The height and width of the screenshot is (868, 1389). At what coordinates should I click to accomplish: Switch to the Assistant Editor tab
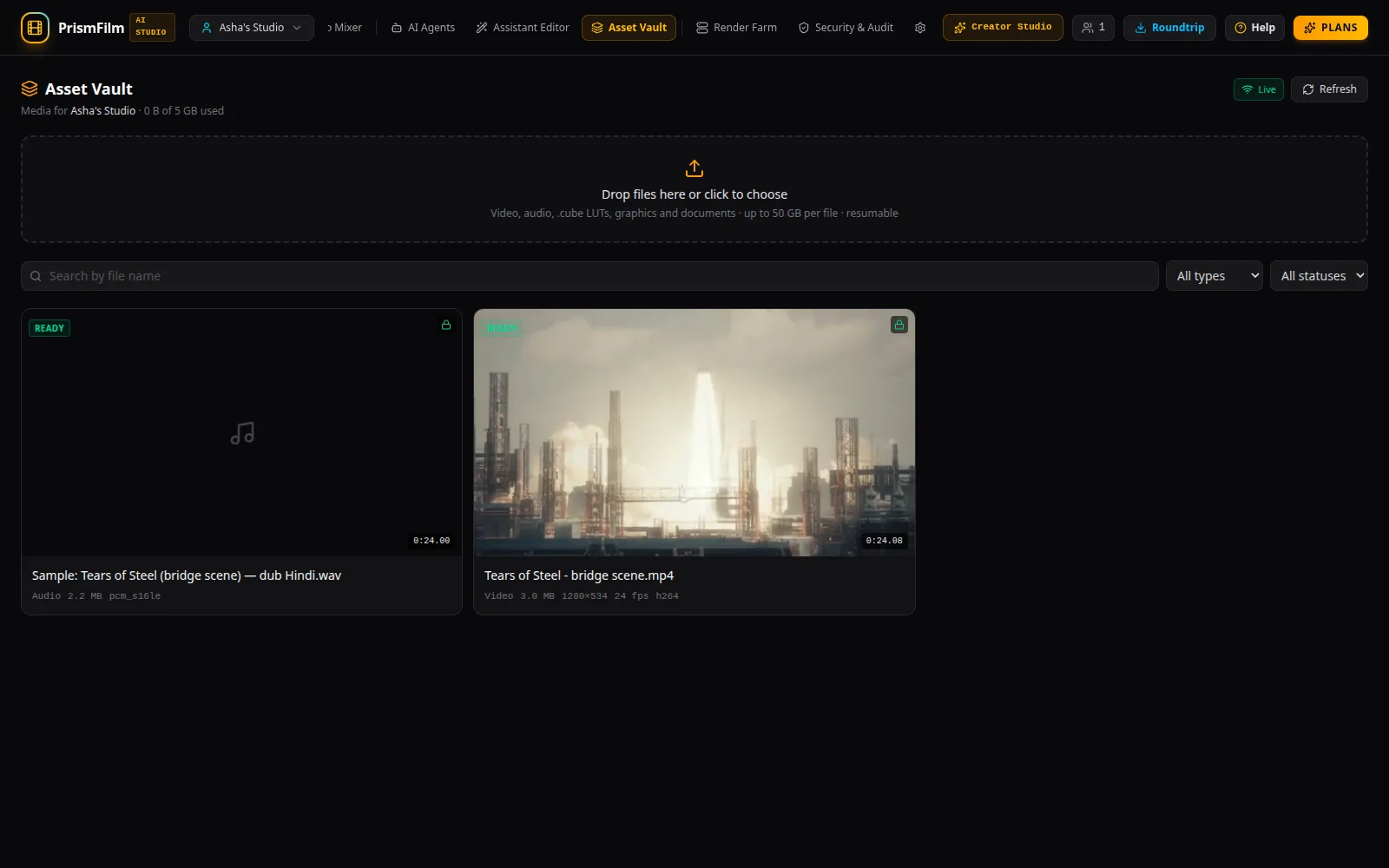[x=523, y=28]
